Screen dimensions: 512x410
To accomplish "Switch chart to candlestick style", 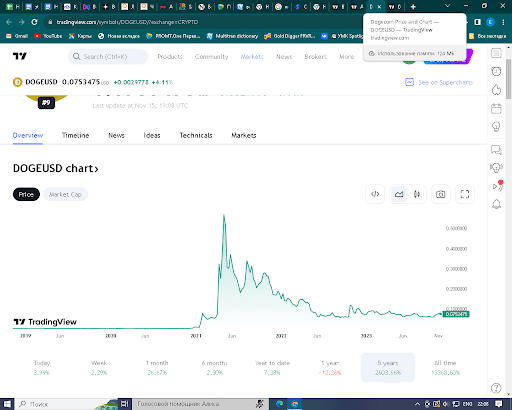I will pyautogui.click(x=417, y=194).
